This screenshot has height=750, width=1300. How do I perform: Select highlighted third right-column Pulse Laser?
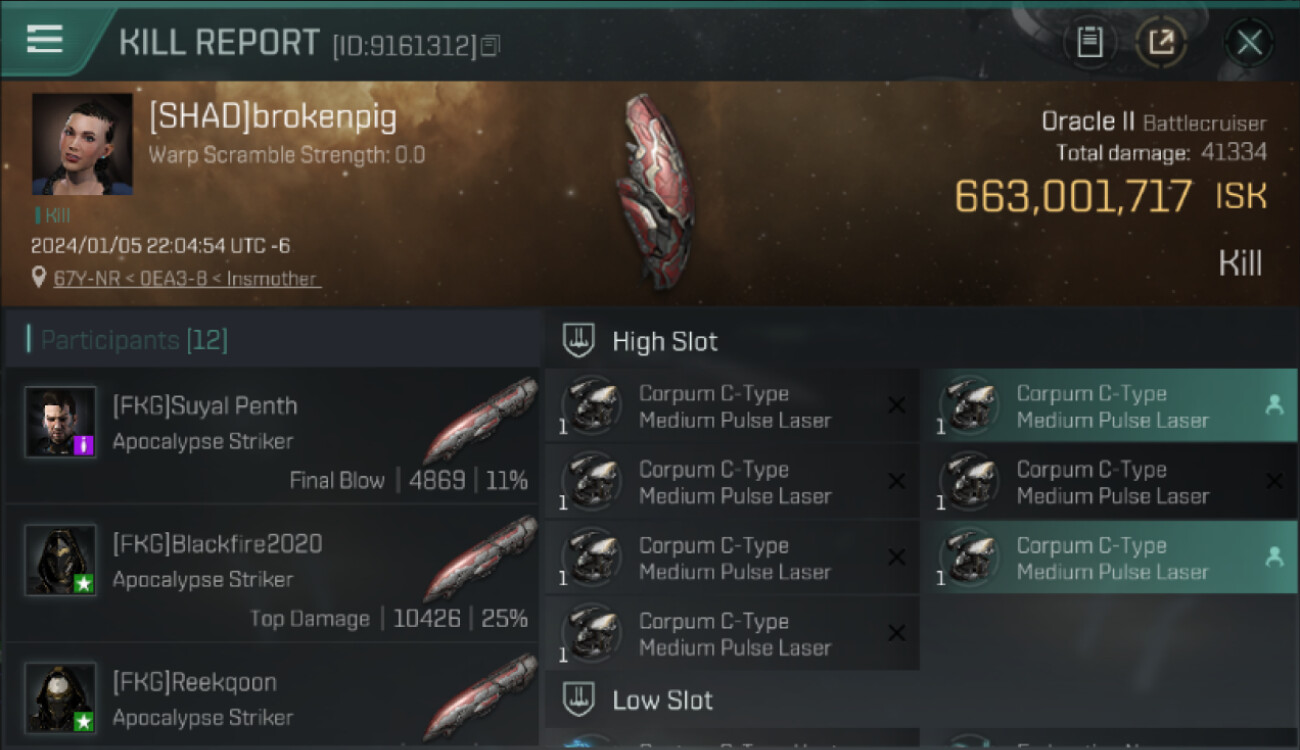(1109, 558)
